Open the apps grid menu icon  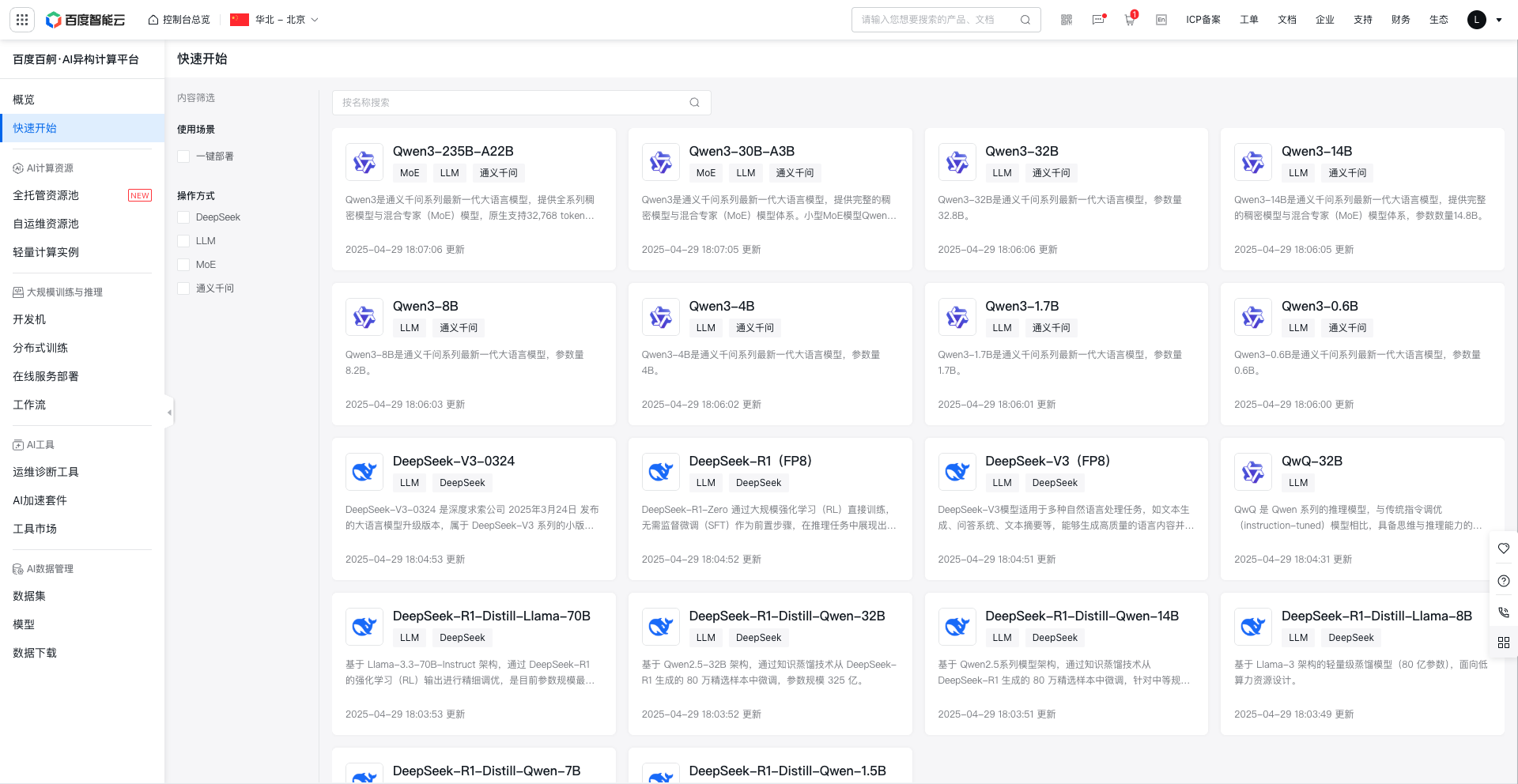[x=22, y=20]
